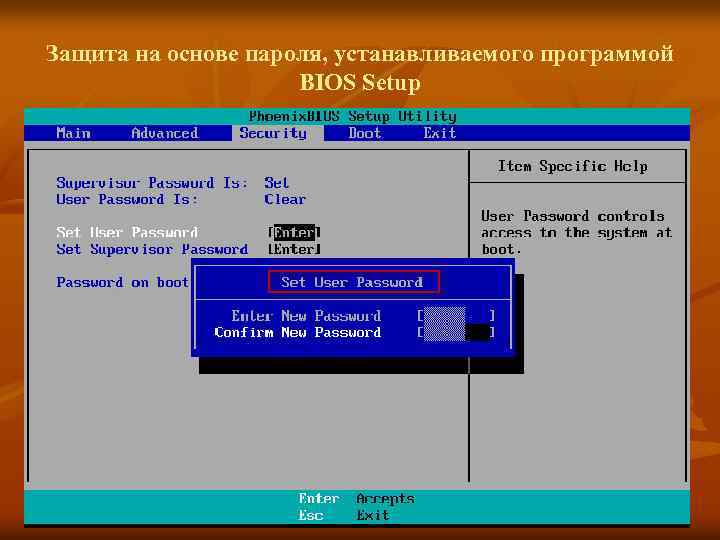Open the Main menu tab
Screen dimensions: 720x540
click(73, 133)
